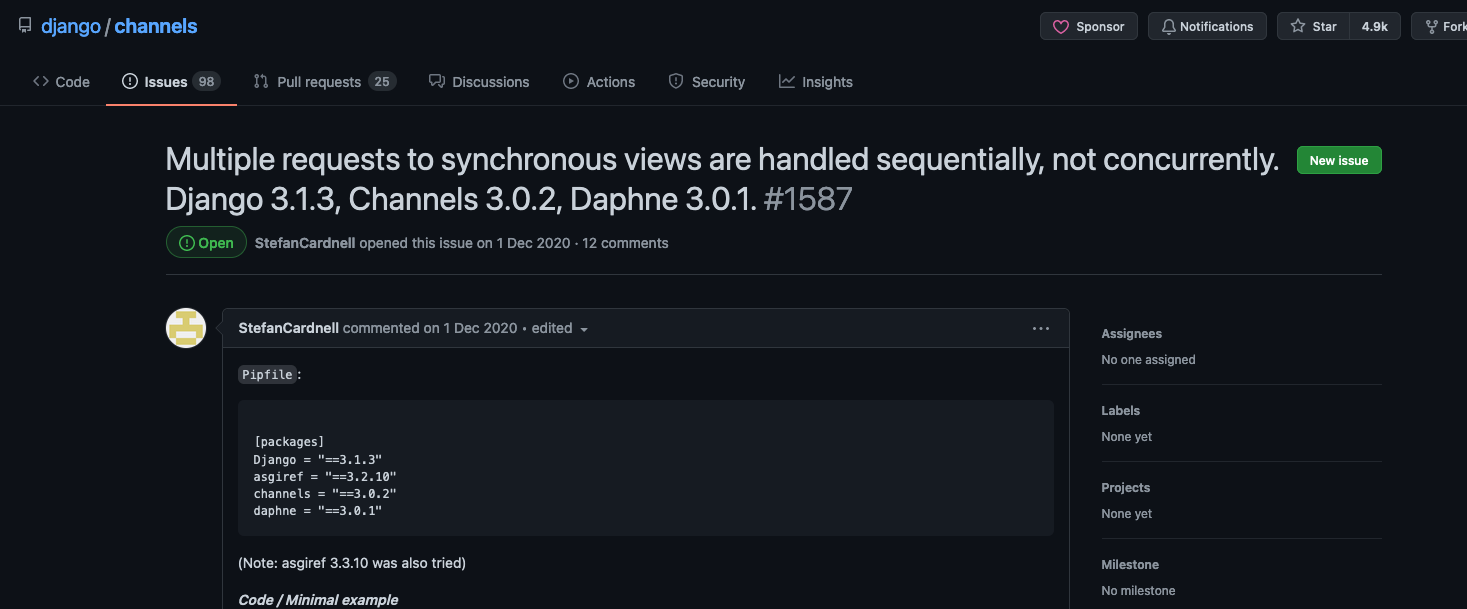Viewport: 1467px width, 609px height.
Task: Click 'None yet' under Labels
Action: click(1126, 437)
